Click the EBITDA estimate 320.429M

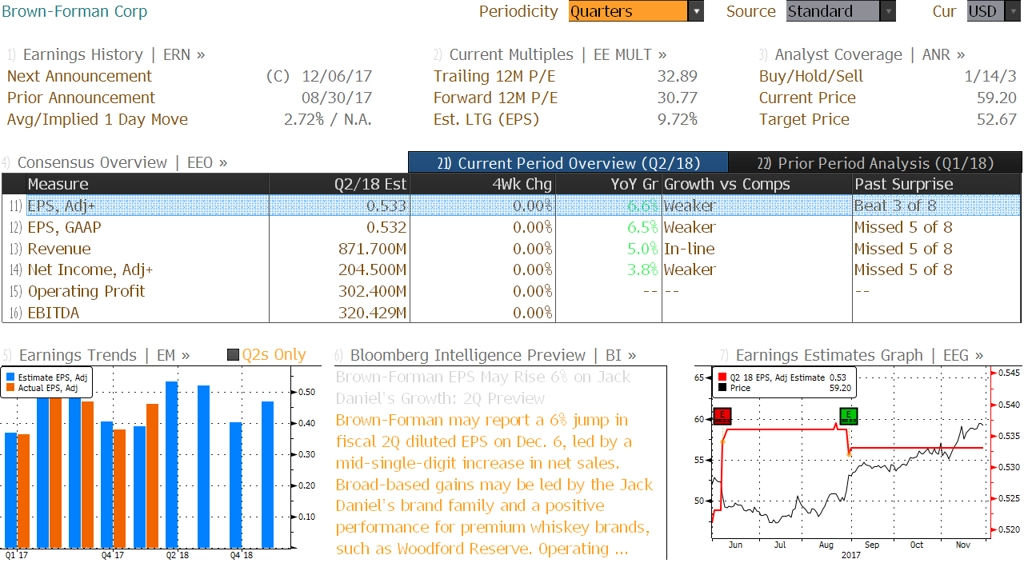pos(372,313)
